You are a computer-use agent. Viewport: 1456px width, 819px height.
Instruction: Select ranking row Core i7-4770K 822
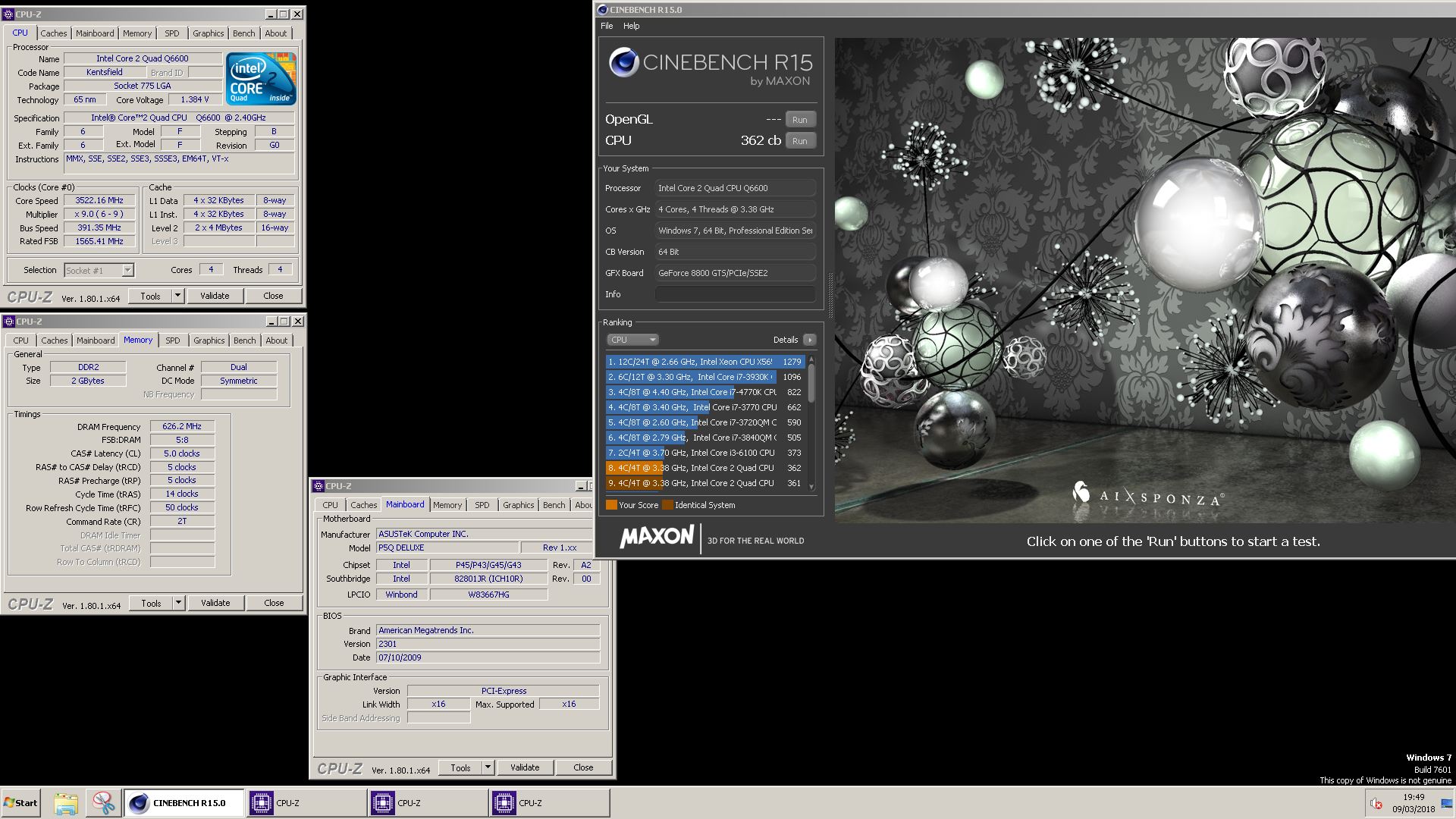point(704,392)
